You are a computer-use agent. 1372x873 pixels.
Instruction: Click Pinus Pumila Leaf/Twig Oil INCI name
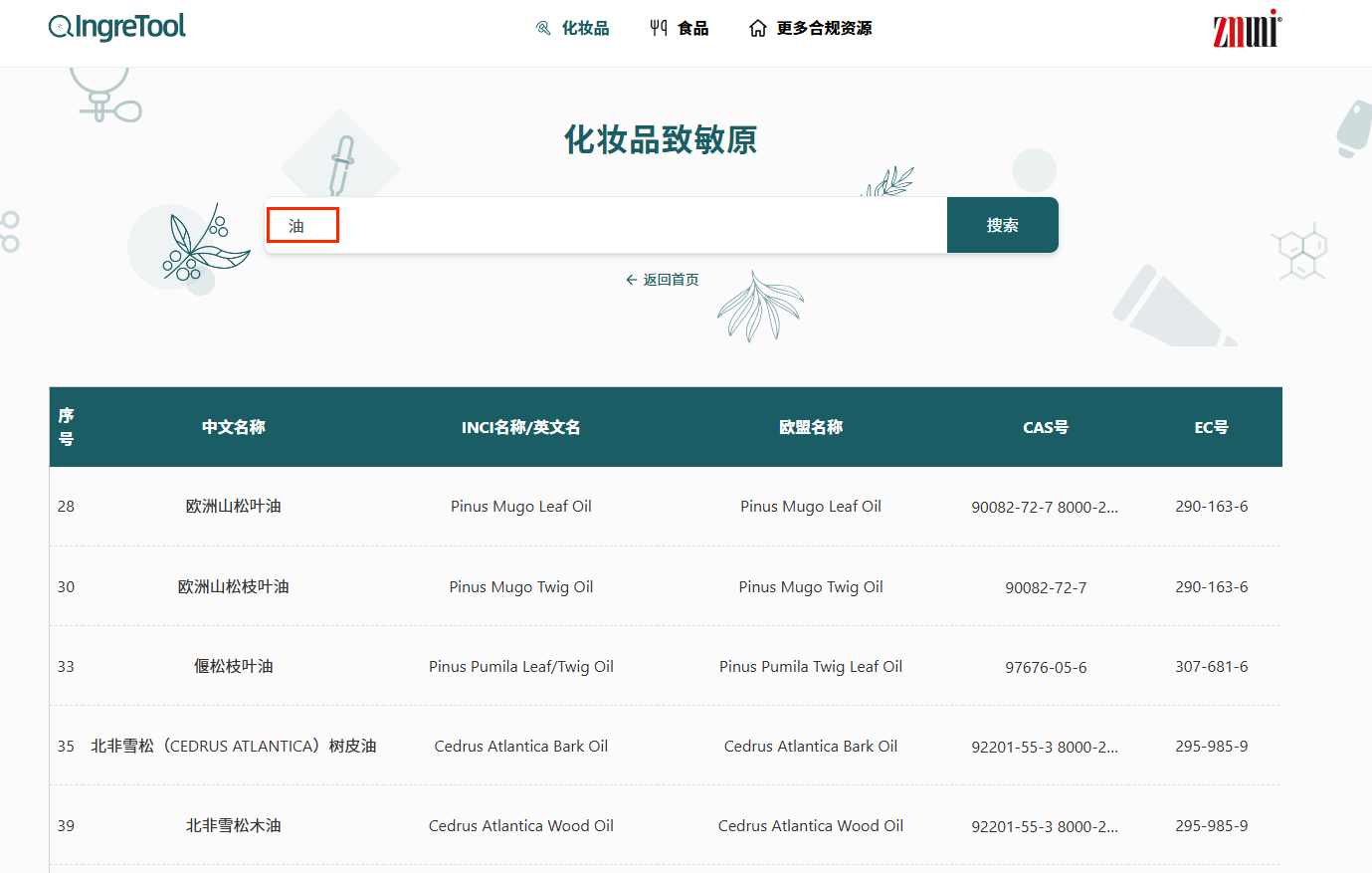[520, 666]
